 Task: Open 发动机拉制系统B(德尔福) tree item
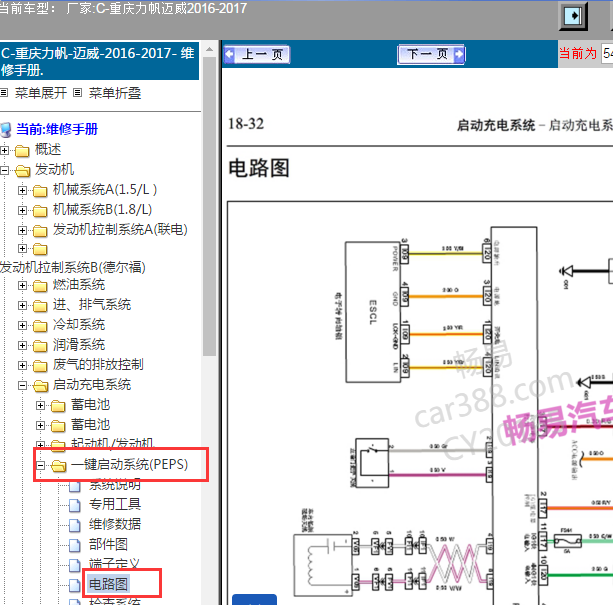[73, 267]
